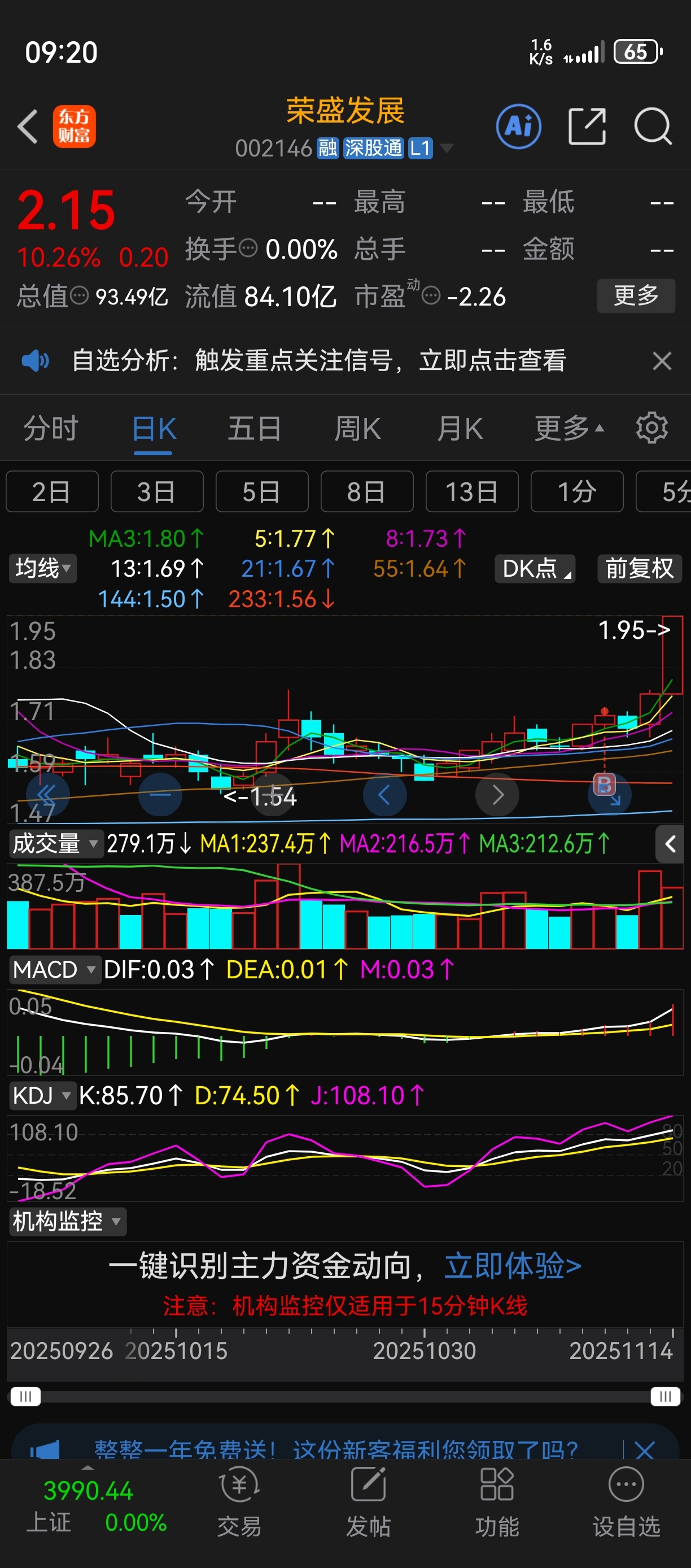The width and height of the screenshot is (691, 1568).
Task: Tap 自选分析 notification text
Action: point(320,360)
